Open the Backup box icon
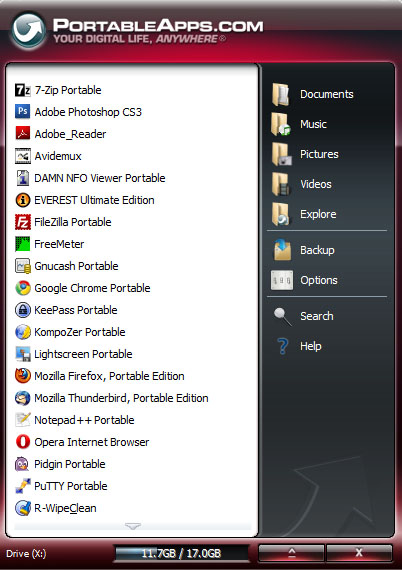This screenshot has width=402, height=570. [x=282, y=250]
